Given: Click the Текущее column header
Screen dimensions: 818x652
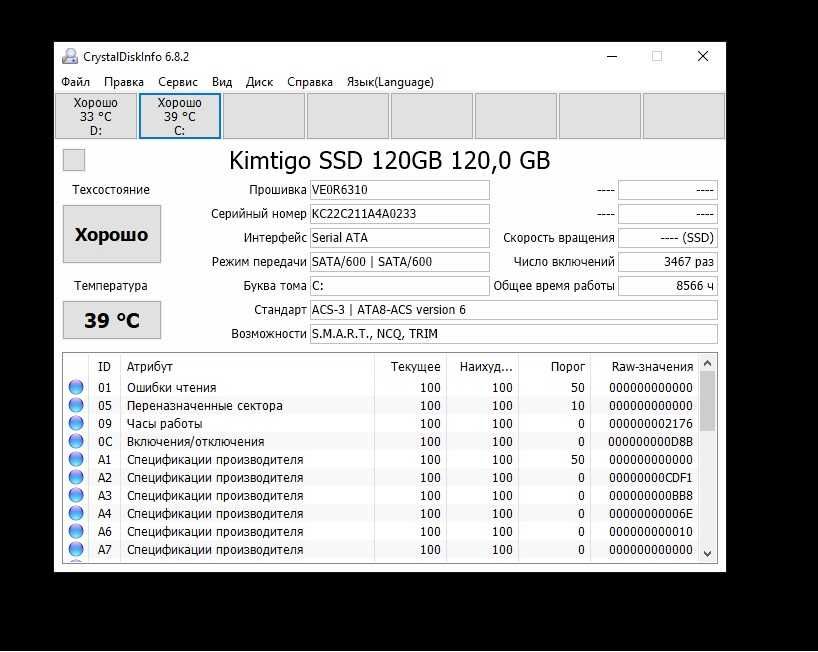Looking at the screenshot, I should [411, 367].
